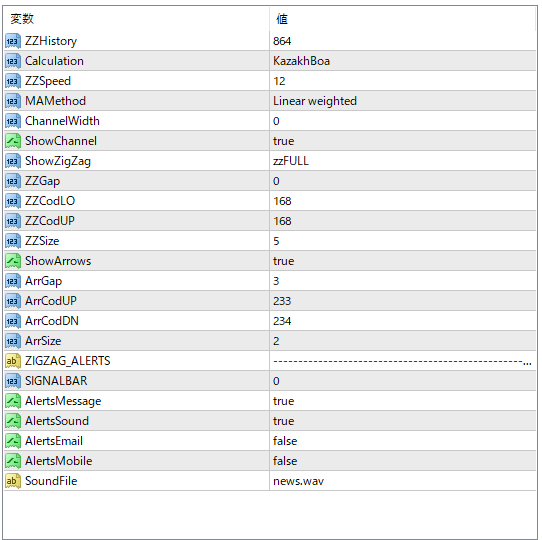
Task: Select the ShowZigZag variable name
Action: [x=58, y=161]
